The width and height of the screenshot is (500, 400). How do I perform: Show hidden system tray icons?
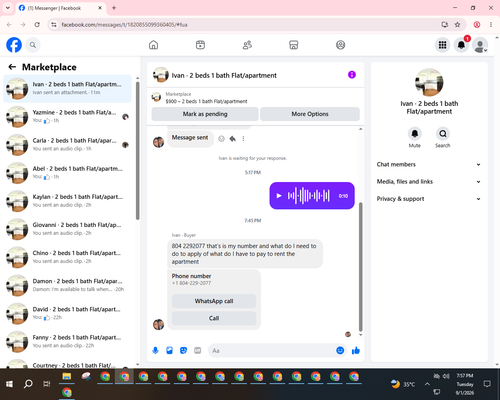point(427,384)
